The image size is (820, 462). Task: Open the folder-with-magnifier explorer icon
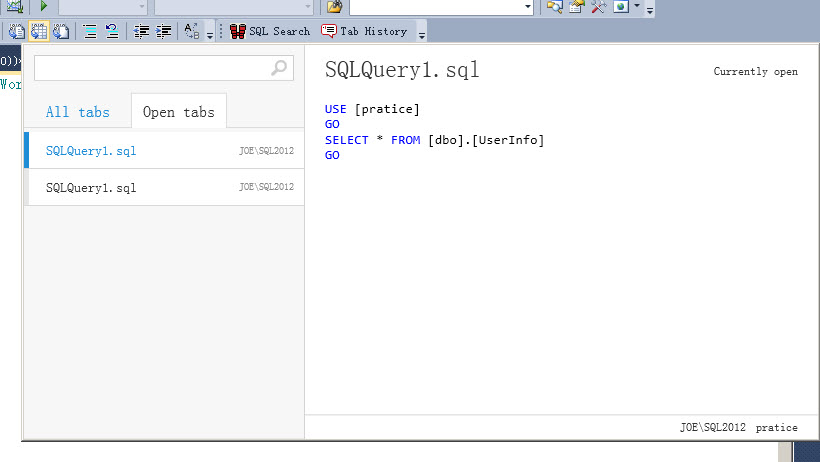[554, 6]
